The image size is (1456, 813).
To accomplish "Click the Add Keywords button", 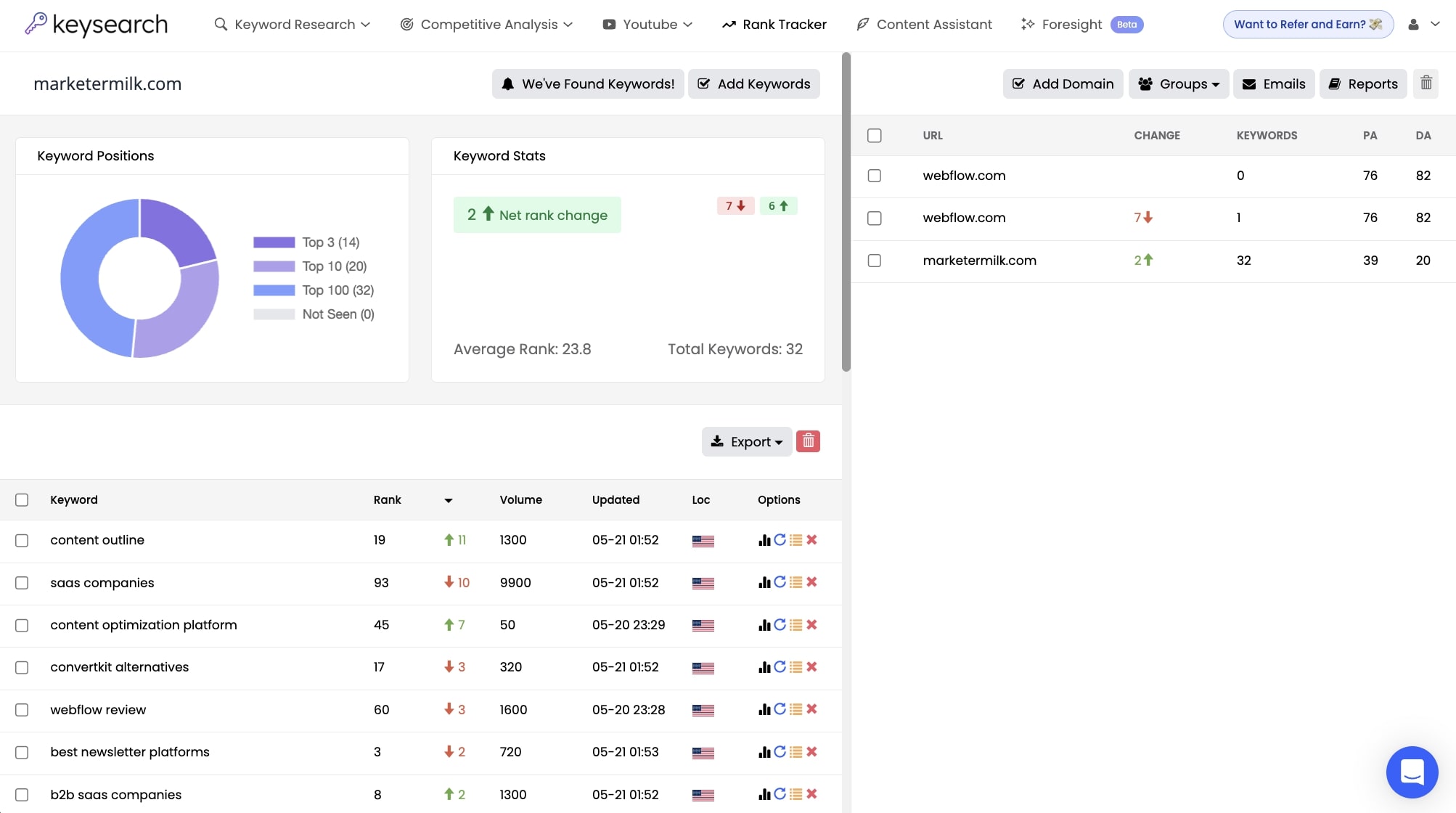I will [x=753, y=83].
